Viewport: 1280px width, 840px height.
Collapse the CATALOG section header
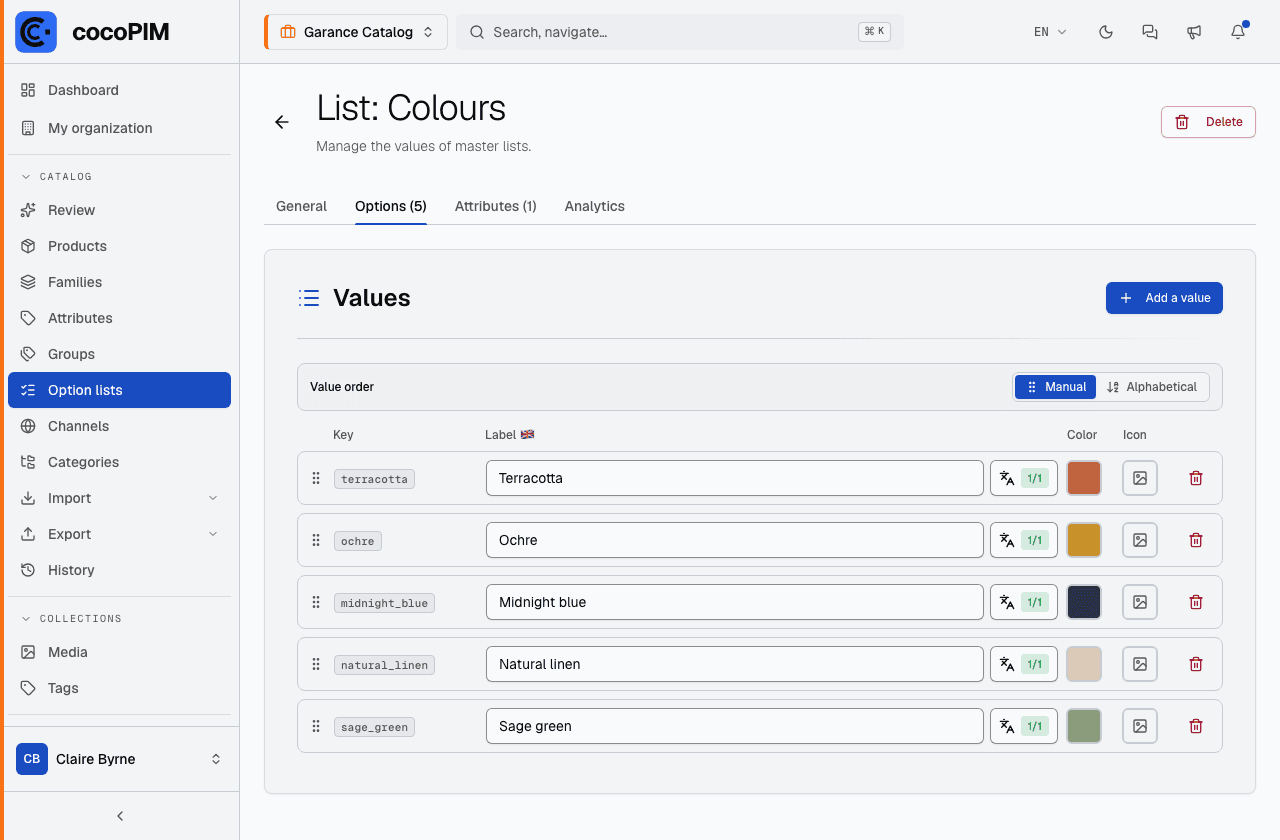point(57,176)
